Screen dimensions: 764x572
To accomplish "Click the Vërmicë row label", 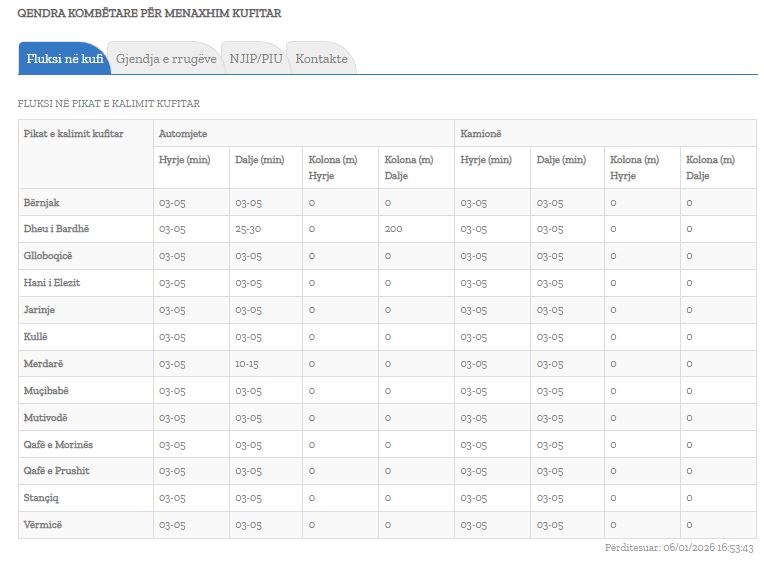I will (x=43, y=525).
